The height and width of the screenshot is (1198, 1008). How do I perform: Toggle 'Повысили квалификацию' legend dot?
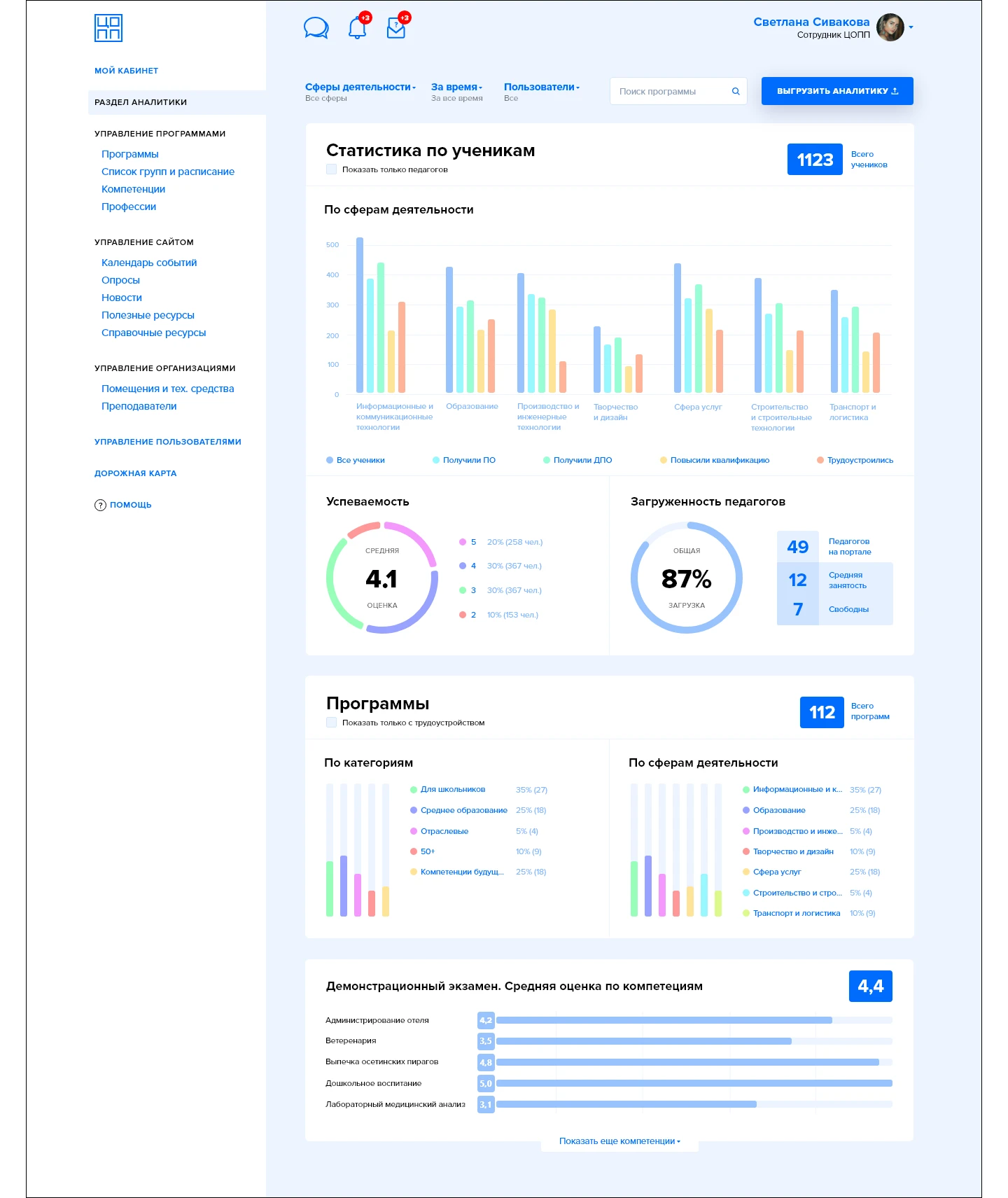pos(664,460)
